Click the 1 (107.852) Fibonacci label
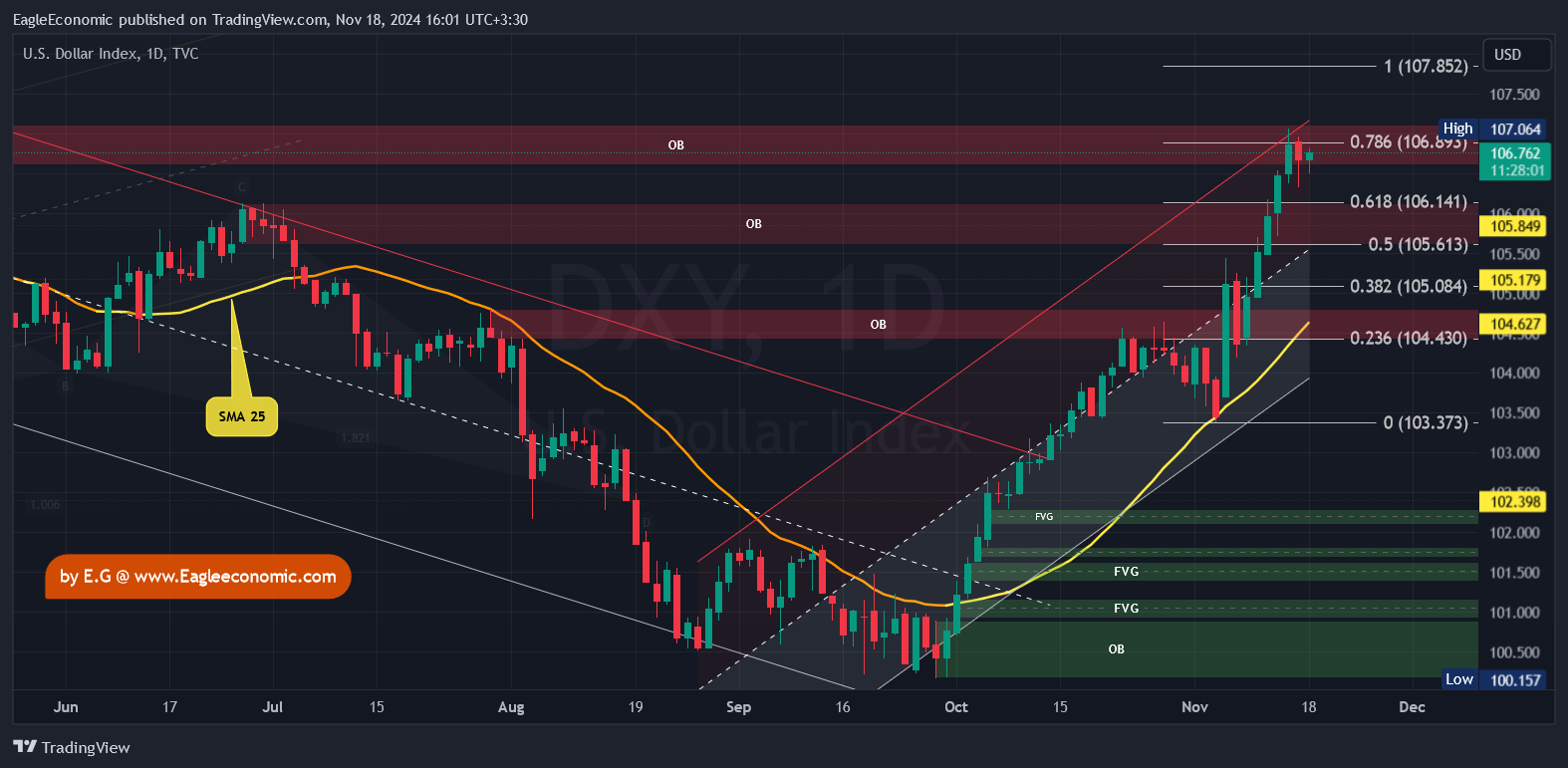Viewport: 1568px width, 768px height. pyautogui.click(x=1426, y=66)
